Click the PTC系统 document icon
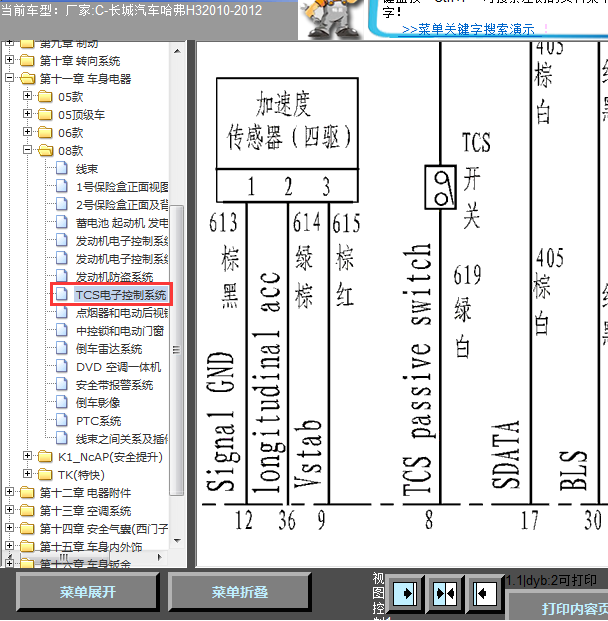Screen dimensions: 608x621 point(61,420)
